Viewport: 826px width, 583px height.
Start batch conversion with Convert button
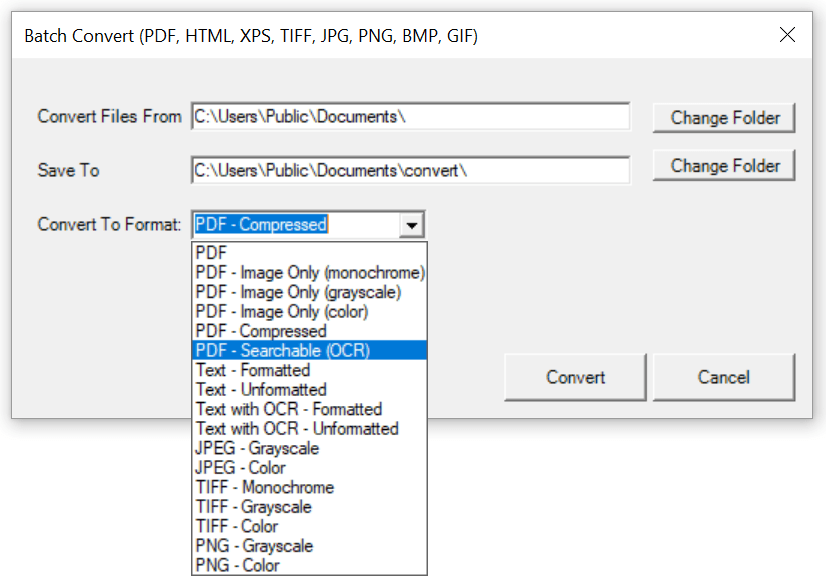[x=574, y=377]
